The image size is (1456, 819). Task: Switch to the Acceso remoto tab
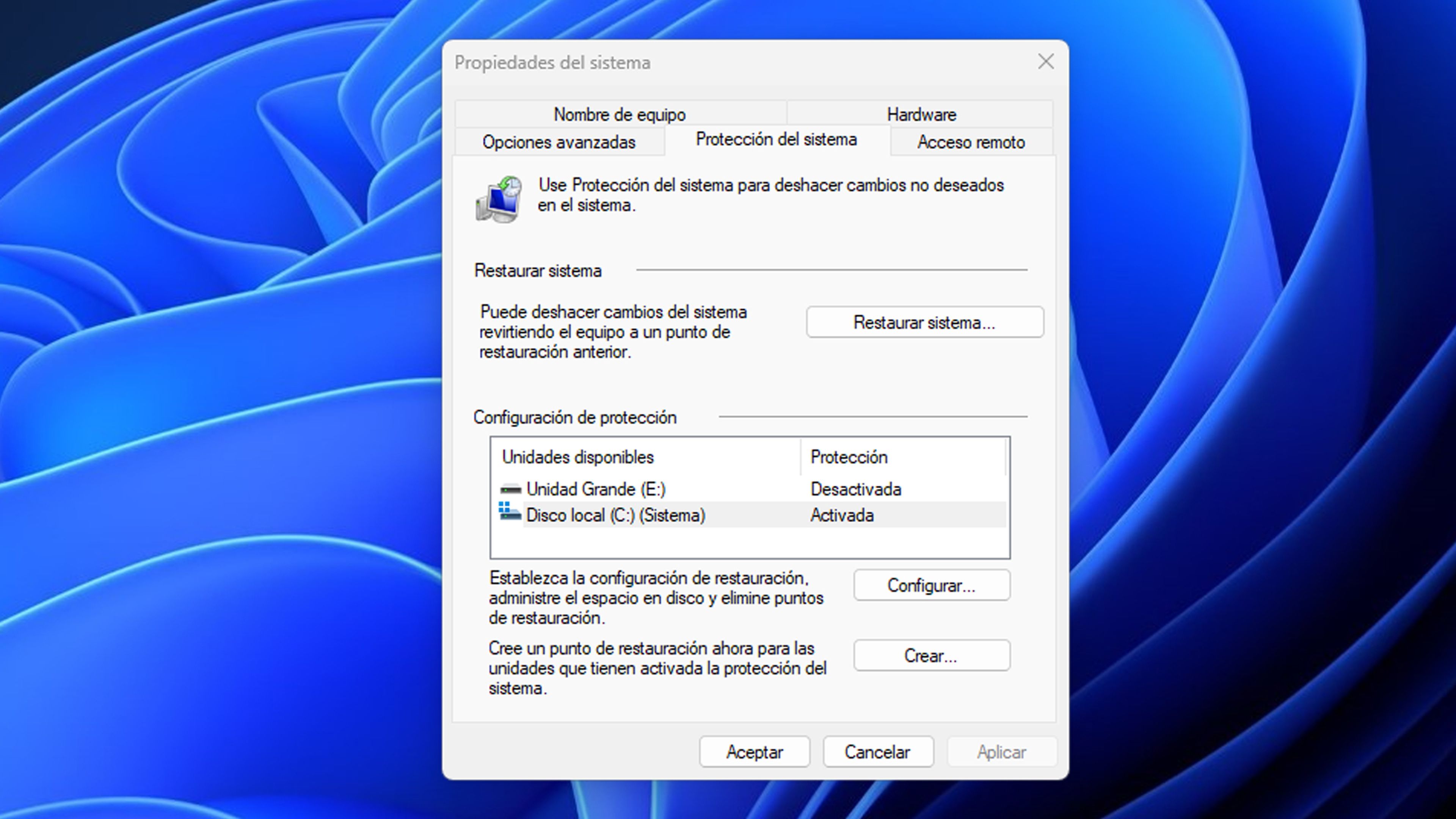pyautogui.click(x=971, y=142)
